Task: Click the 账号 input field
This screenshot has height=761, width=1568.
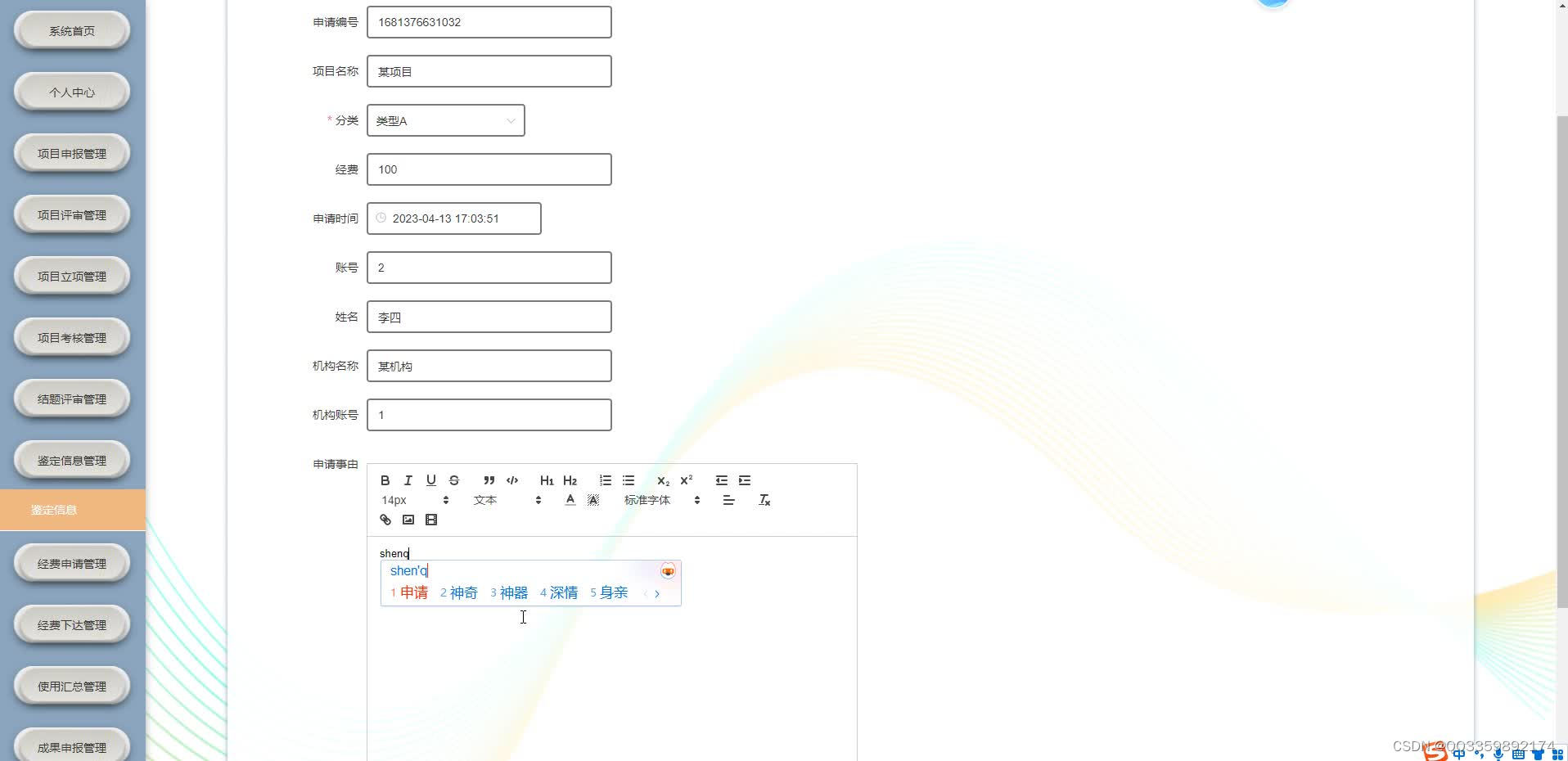Action: (x=489, y=268)
